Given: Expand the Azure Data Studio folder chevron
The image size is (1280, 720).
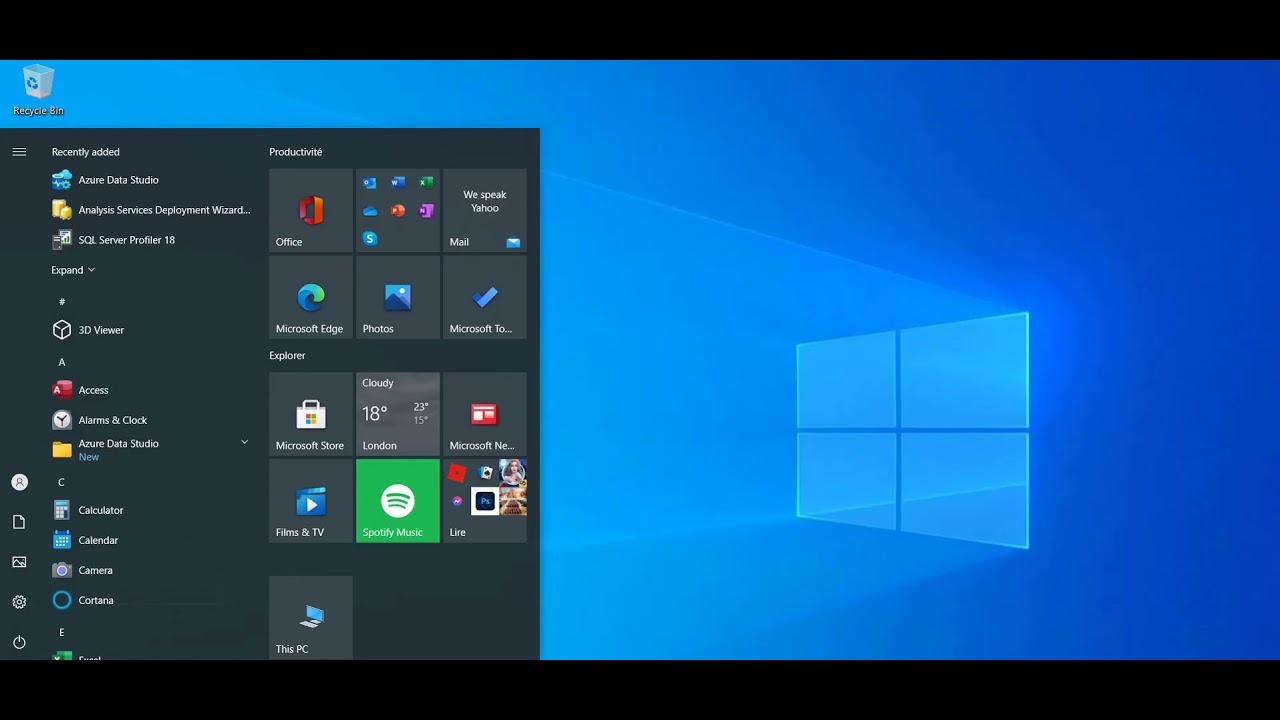Looking at the screenshot, I should point(244,442).
